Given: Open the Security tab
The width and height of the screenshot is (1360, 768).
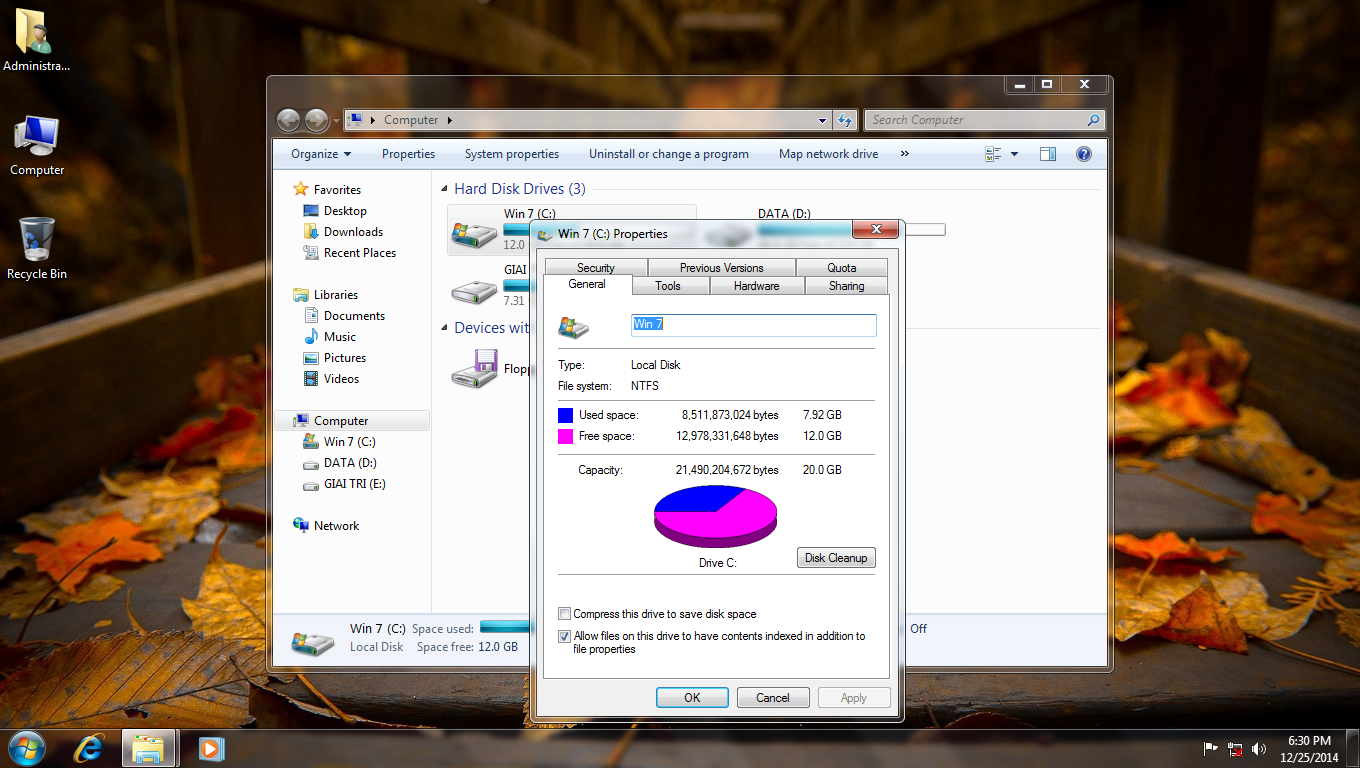Looking at the screenshot, I should pyautogui.click(x=595, y=268).
